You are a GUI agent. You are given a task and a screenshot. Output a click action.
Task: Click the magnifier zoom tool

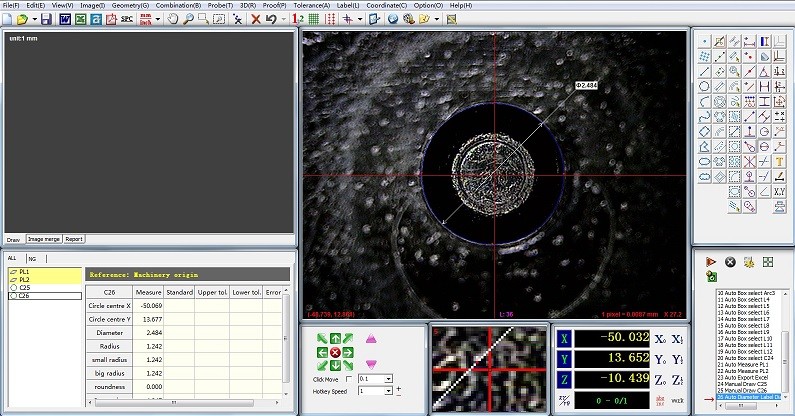pyautogui.click(x=190, y=19)
